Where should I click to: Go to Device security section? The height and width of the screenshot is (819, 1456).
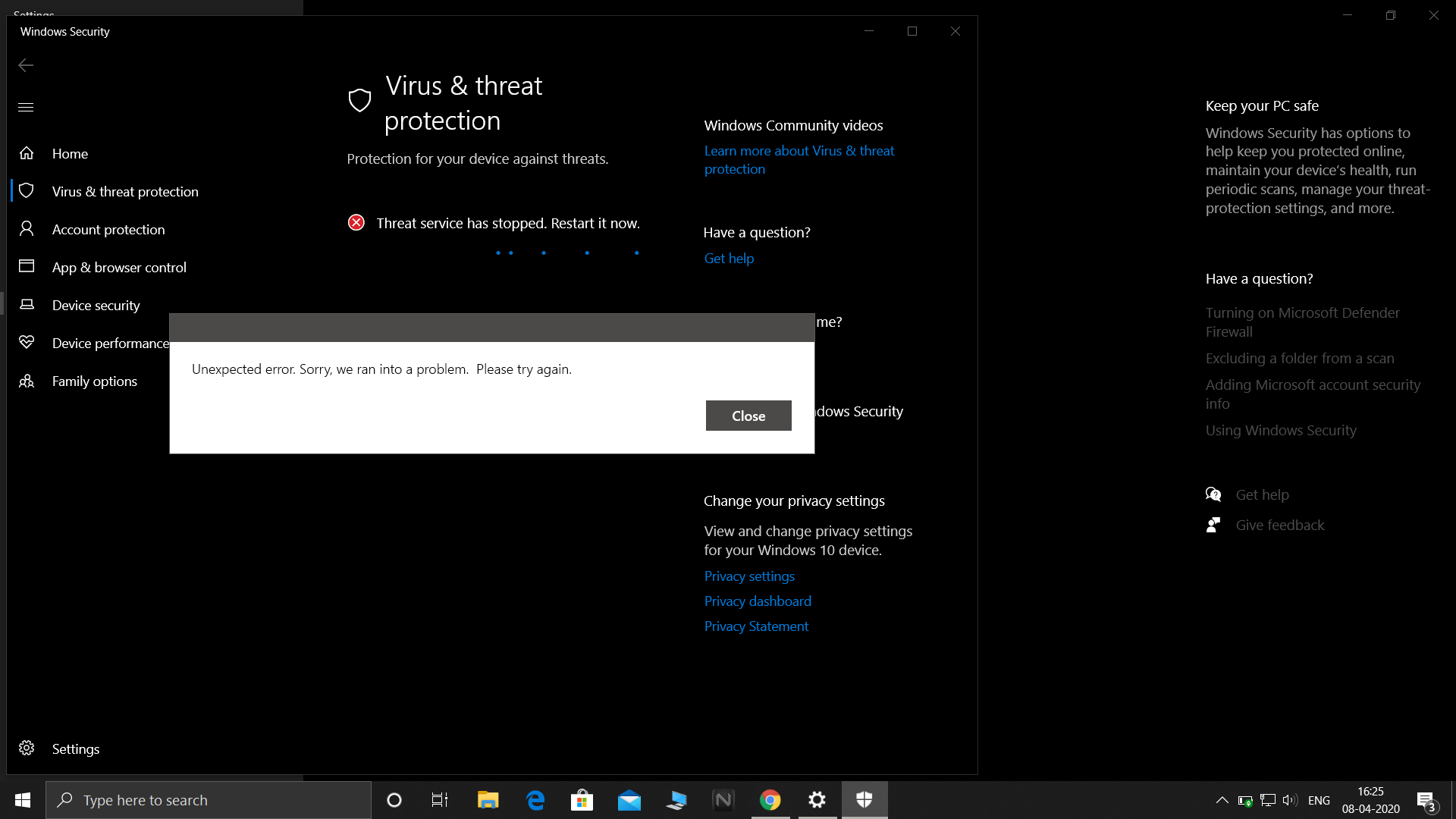coord(96,305)
